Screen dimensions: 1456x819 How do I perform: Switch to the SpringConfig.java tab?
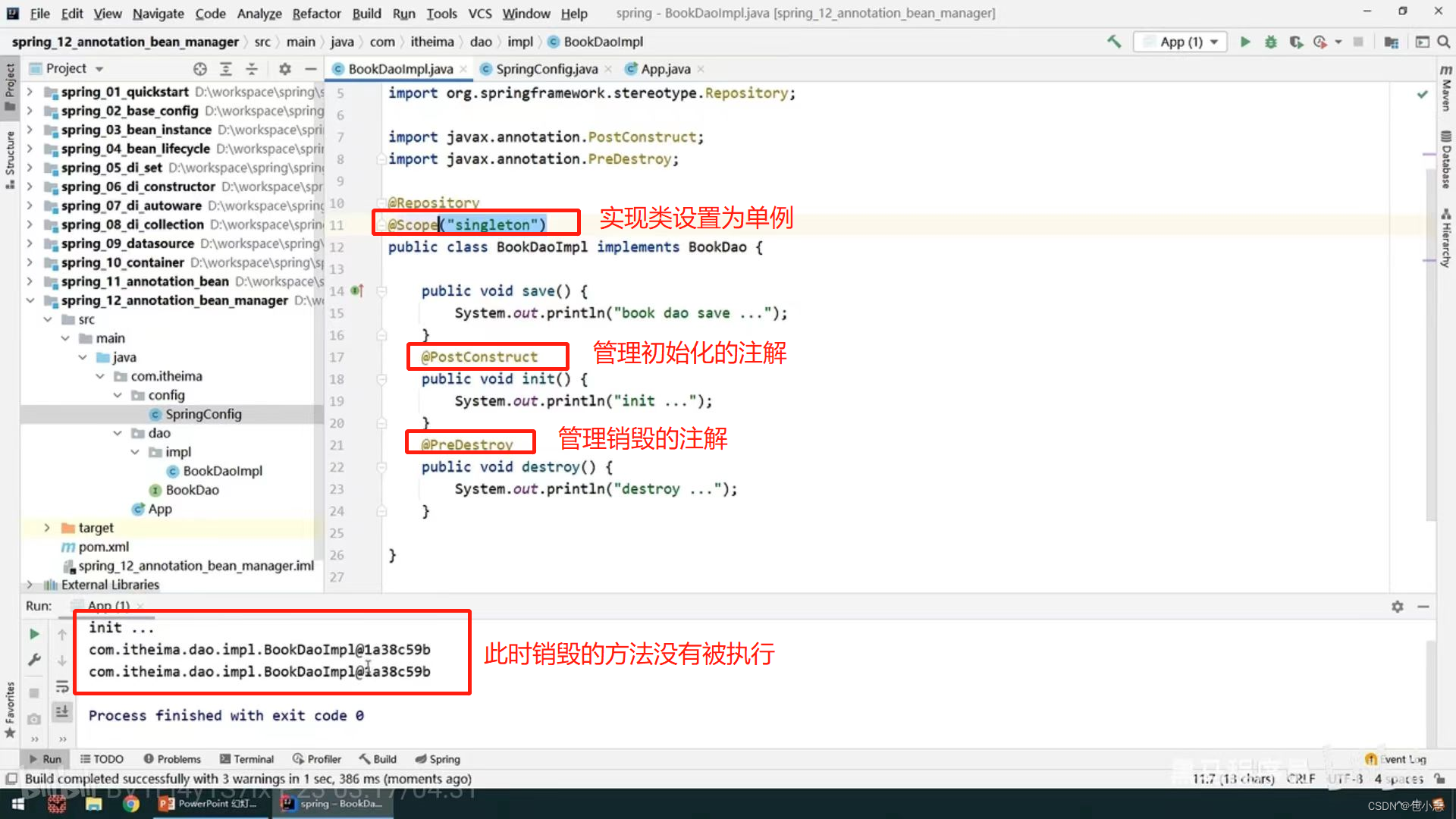coord(546,69)
